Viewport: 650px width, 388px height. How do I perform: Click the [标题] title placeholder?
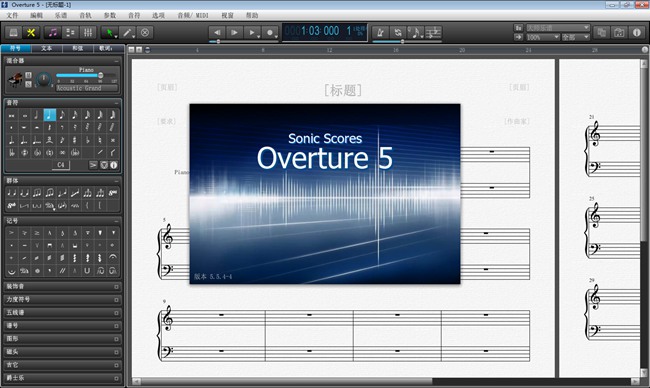343,90
